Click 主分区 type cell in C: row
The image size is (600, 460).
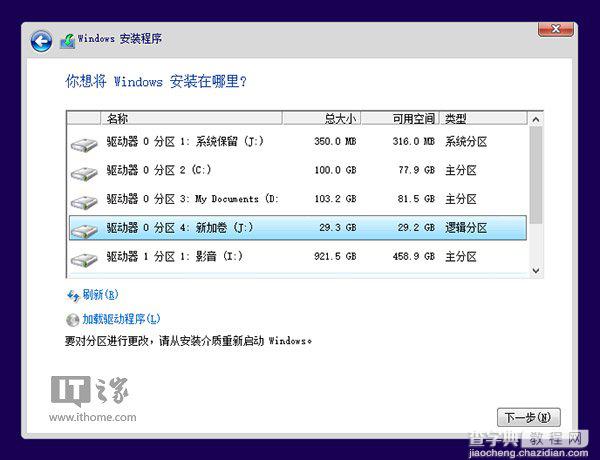tap(461, 171)
